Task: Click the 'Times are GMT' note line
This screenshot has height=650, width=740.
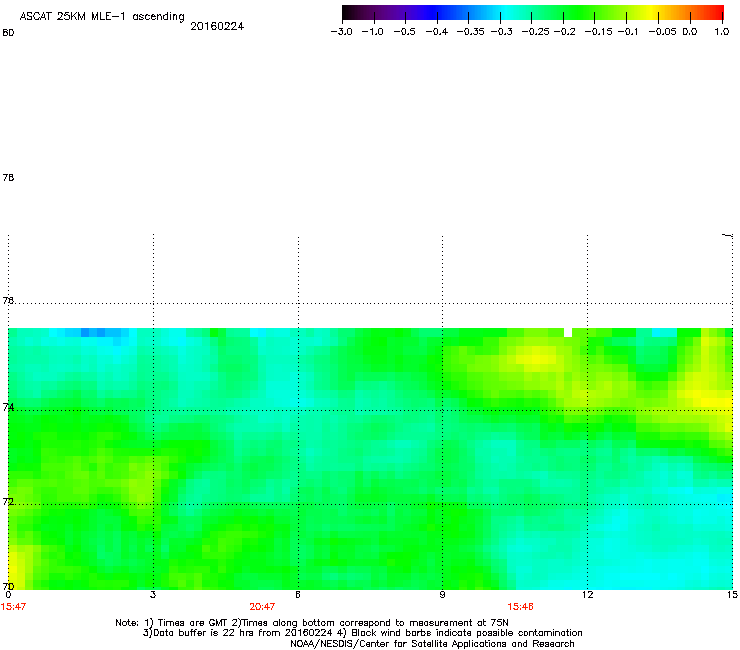Action: click(x=312, y=623)
